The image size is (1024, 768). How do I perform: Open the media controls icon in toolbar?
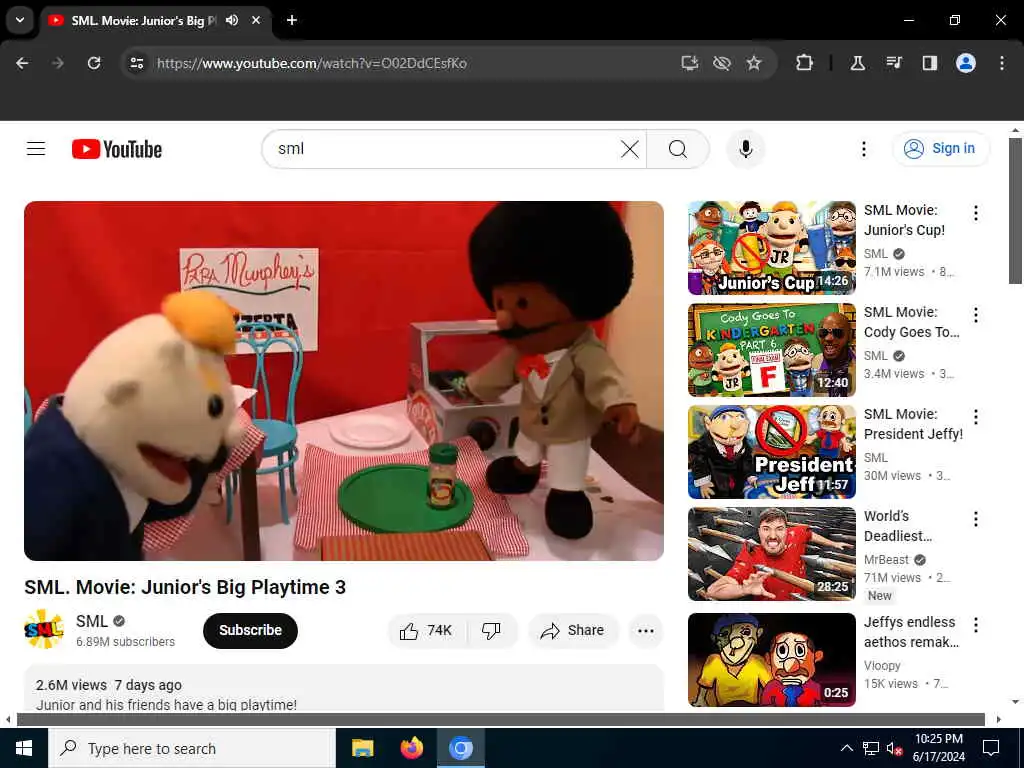(894, 63)
